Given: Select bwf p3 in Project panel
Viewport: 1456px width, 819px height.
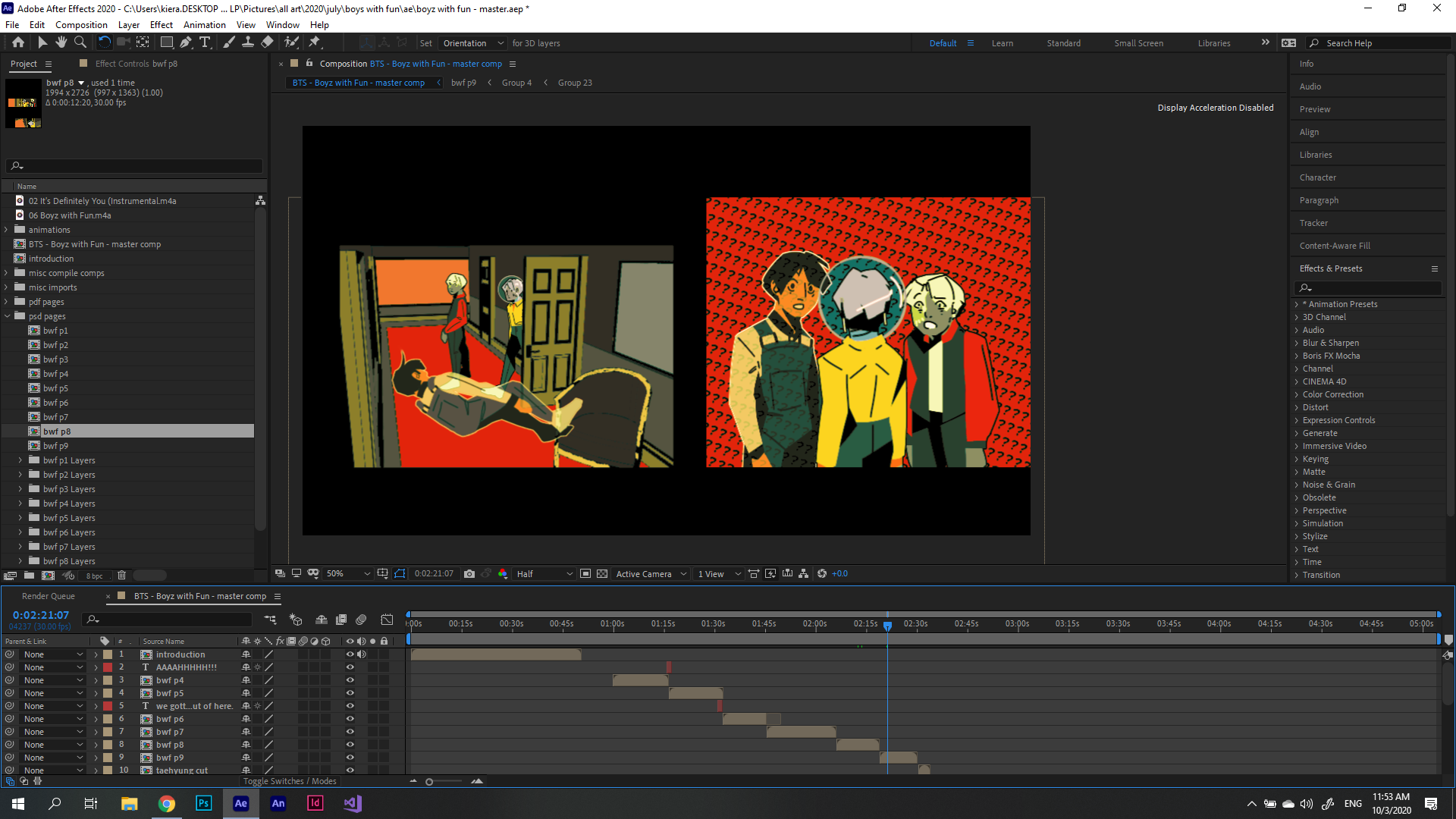Looking at the screenshot, I should 55,359.
